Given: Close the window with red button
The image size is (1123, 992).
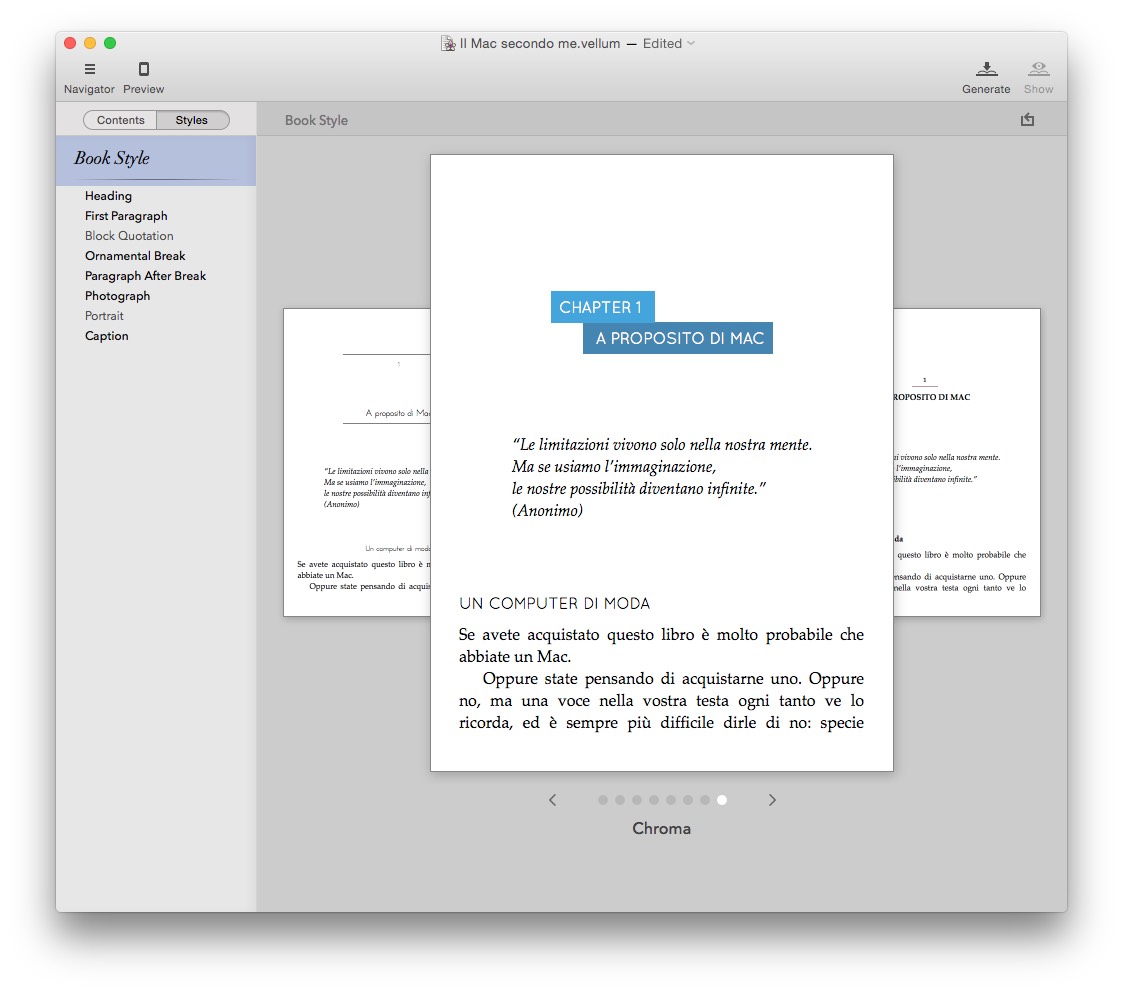Looking at the screenshot, I should pos(70,43).
